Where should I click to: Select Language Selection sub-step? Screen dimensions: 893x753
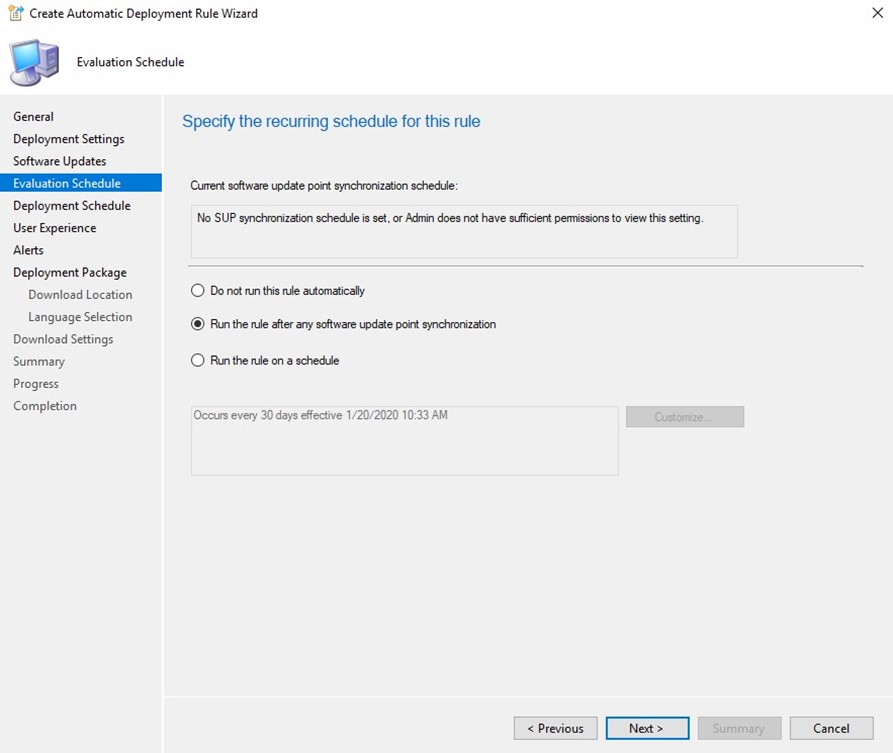[80, 317]
